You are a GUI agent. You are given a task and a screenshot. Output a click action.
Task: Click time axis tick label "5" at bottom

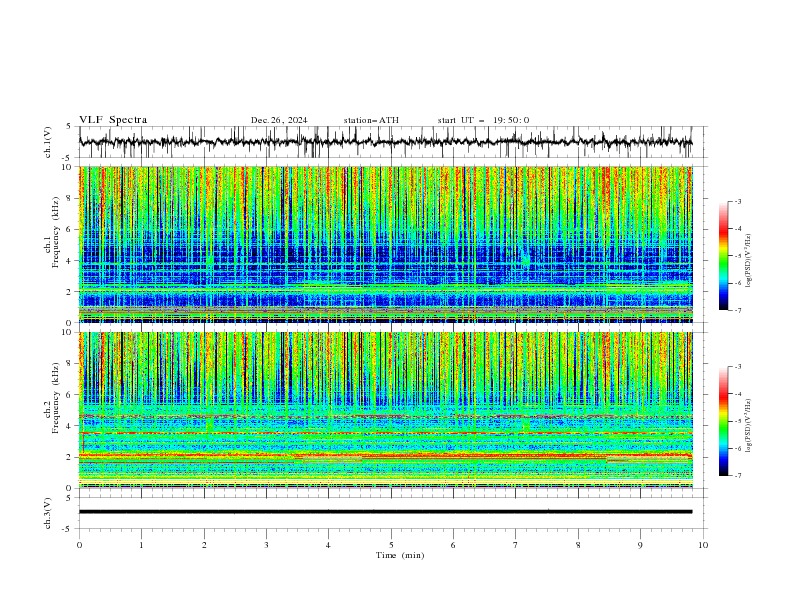(x=391, y=545)
